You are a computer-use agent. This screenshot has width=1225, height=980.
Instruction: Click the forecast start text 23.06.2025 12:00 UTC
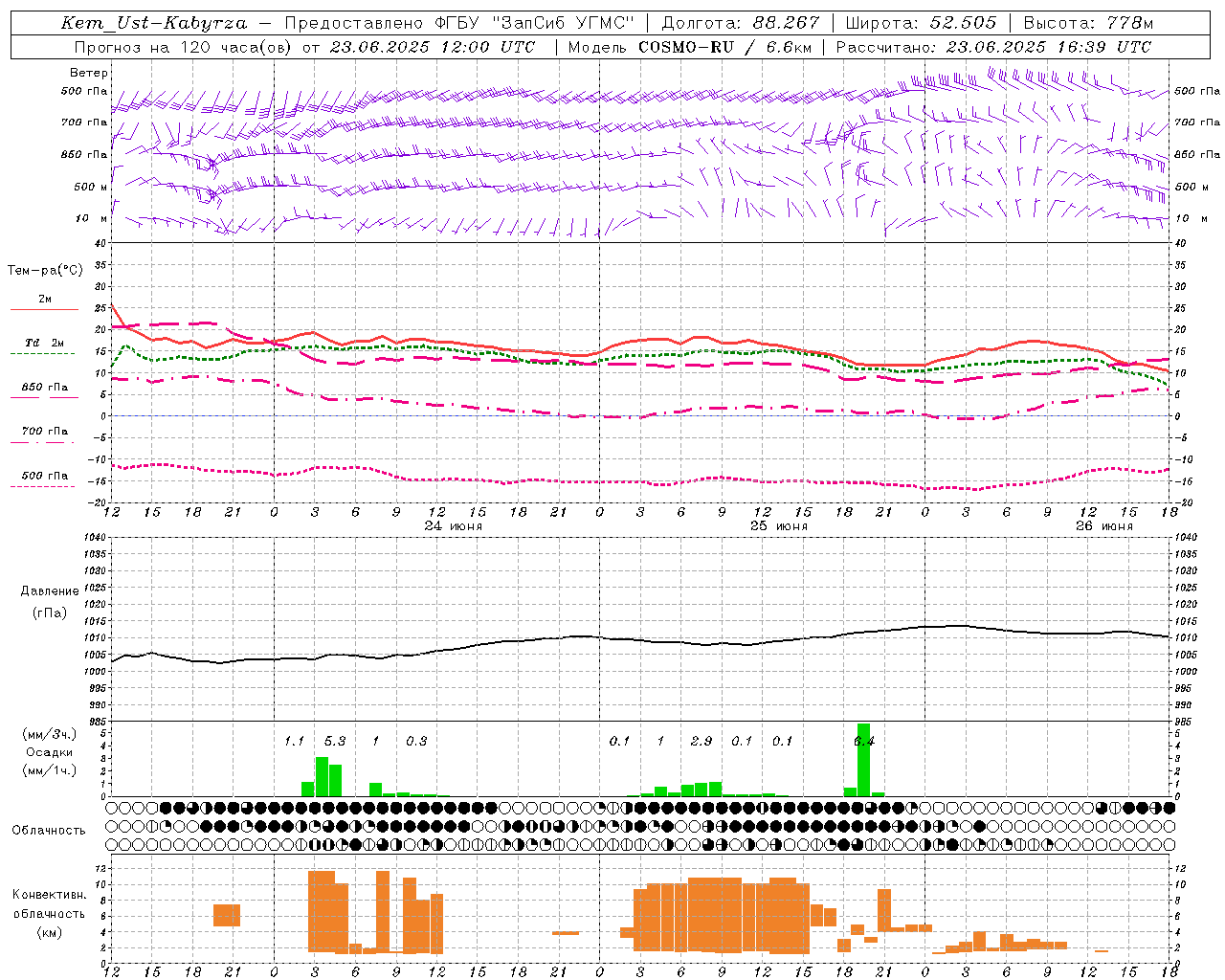point(432,47)
